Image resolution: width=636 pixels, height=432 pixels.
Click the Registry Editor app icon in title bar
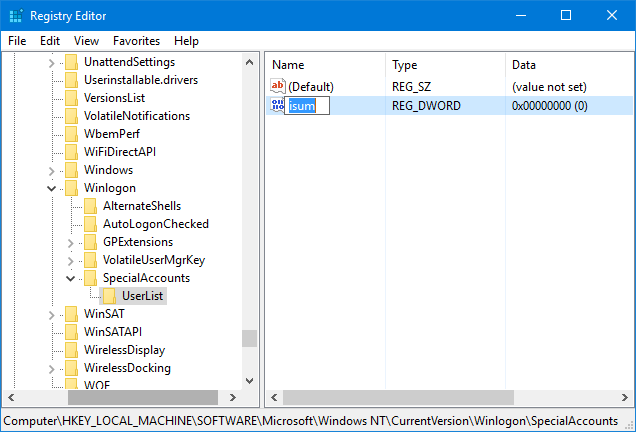pyautogui.click(x=16, y=15)
